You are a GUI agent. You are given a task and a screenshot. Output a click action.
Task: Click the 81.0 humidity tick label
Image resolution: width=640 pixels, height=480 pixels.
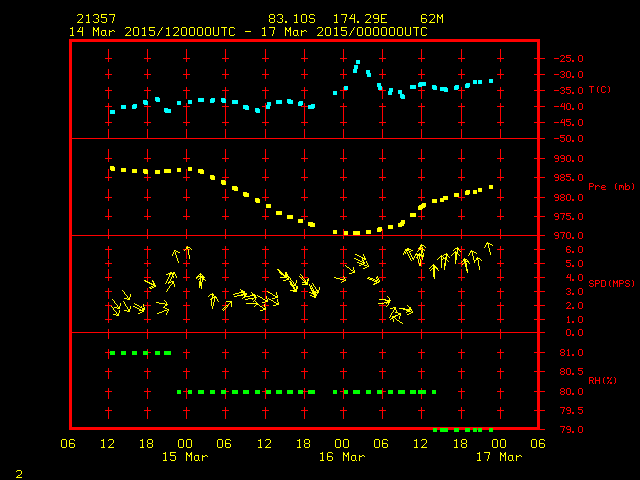pyautogui.click(x=571, y=353)
